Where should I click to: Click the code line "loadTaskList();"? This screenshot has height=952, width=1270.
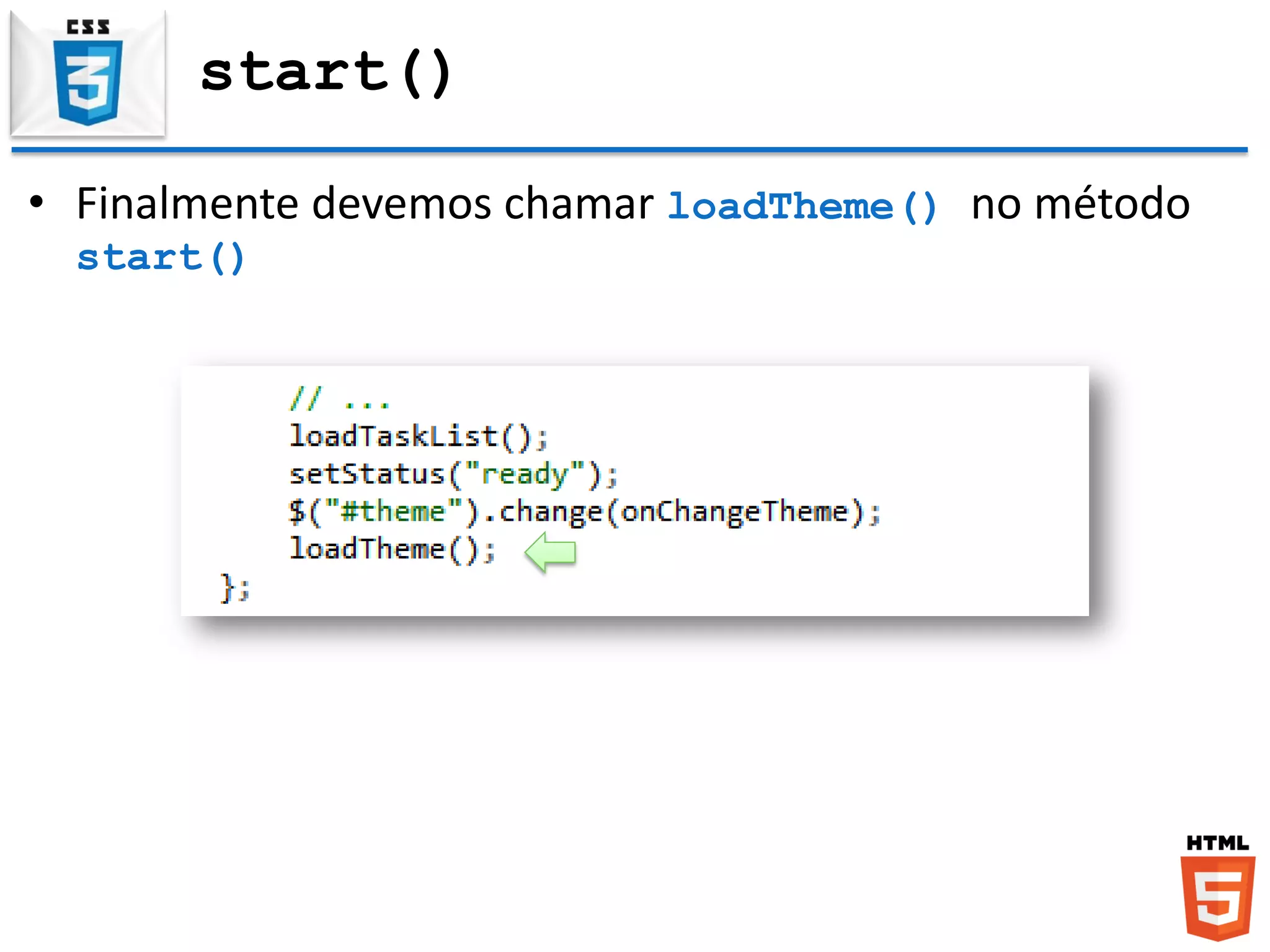coord(419,436)
